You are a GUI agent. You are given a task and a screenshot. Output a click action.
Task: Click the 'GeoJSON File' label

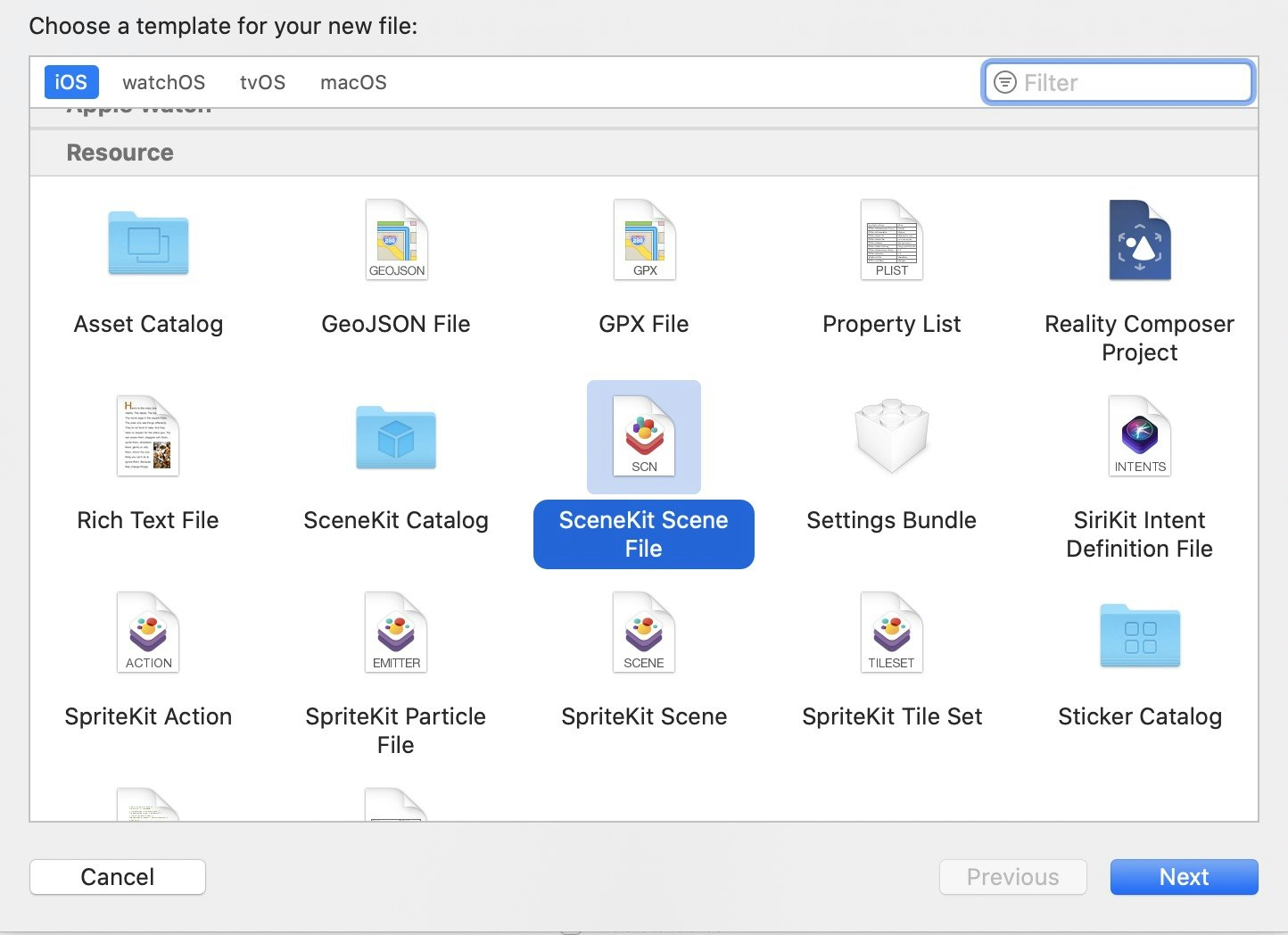396,324
